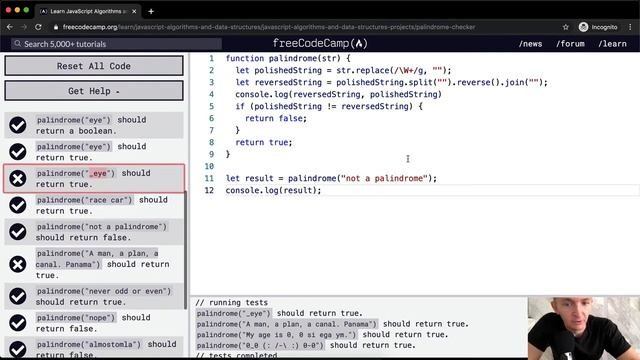Click failed X icon for "A man, a plan" test
Viewport: 640px width, 360px height.
click(x=18, y=264)
